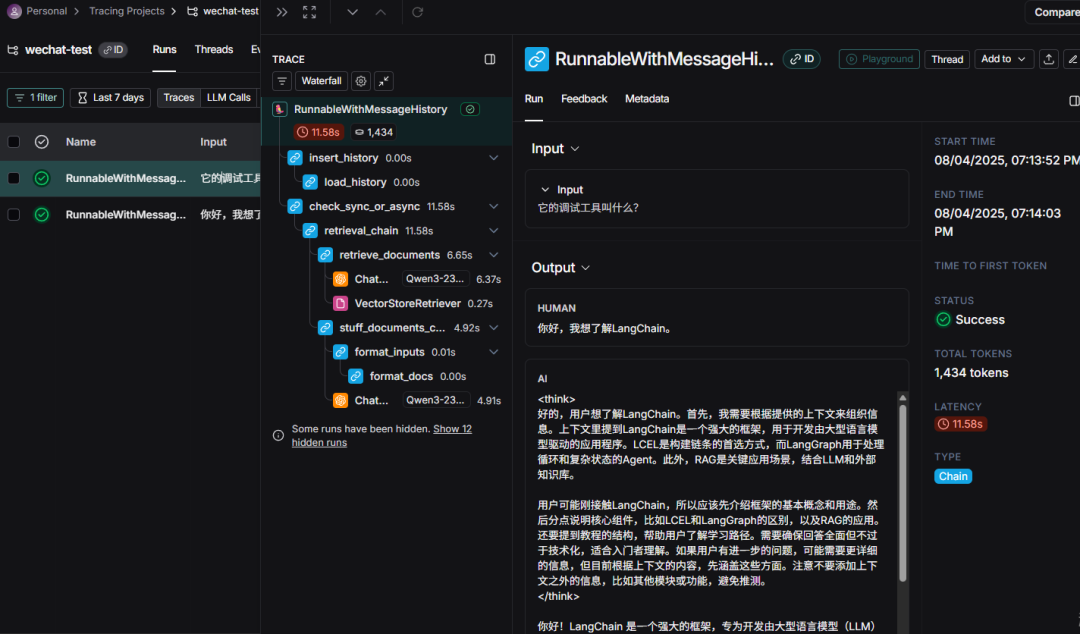This screenshot has height=634, width=1080.
Task: Click the retrieve_documents chain icon
Action: pyautogui.click(x=325, y=255)
